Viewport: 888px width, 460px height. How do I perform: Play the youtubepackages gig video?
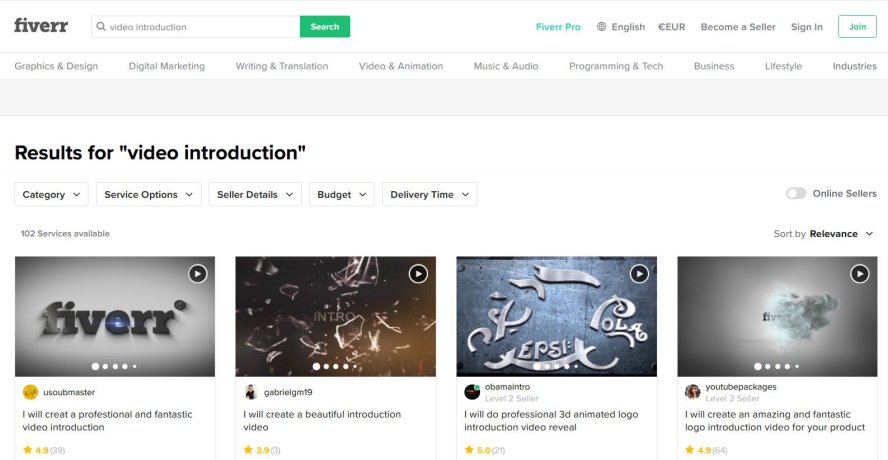[860, 274]
